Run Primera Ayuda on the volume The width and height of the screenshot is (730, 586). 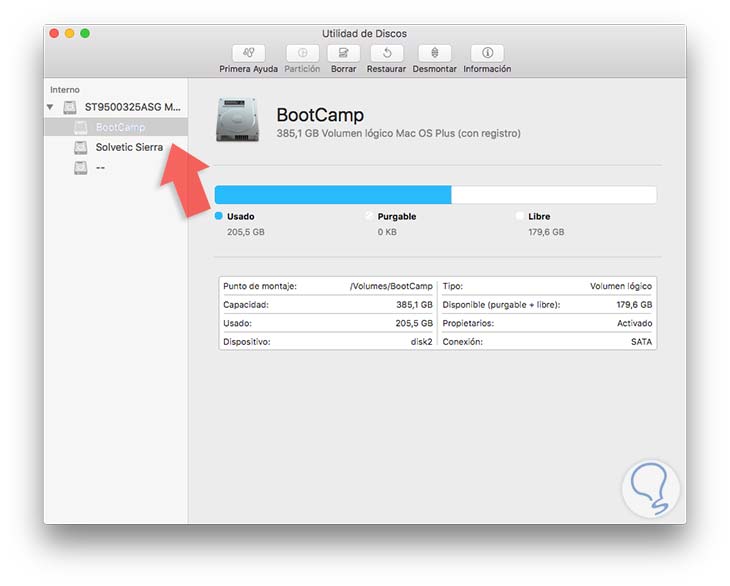(249, 53)
